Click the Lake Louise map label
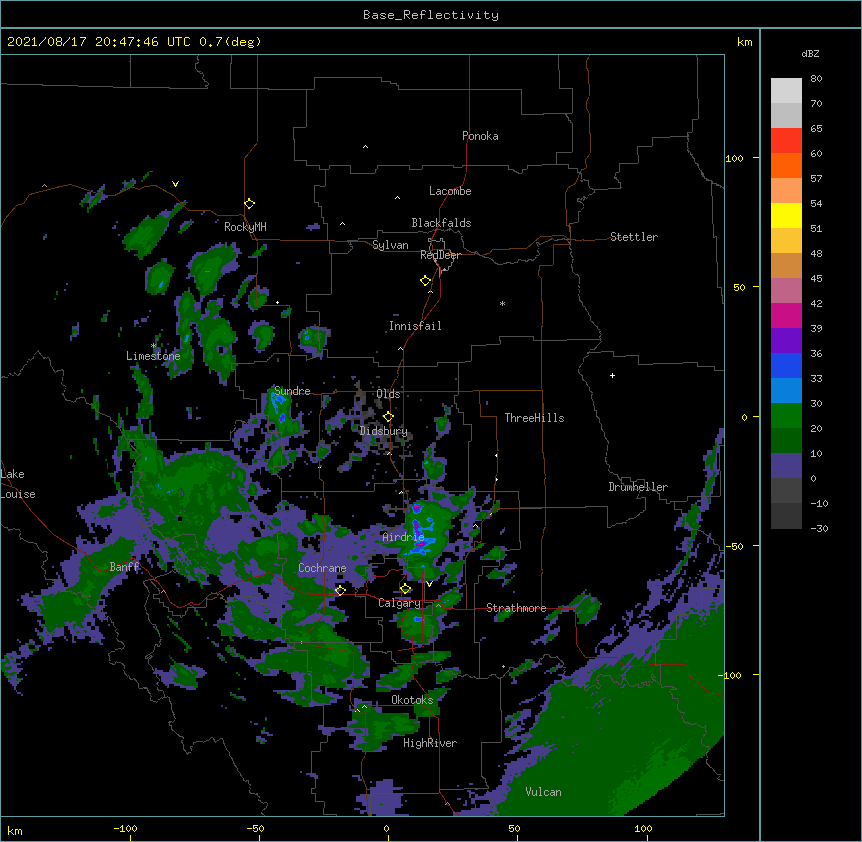862x842 pixels. click(x=18, y=484)
